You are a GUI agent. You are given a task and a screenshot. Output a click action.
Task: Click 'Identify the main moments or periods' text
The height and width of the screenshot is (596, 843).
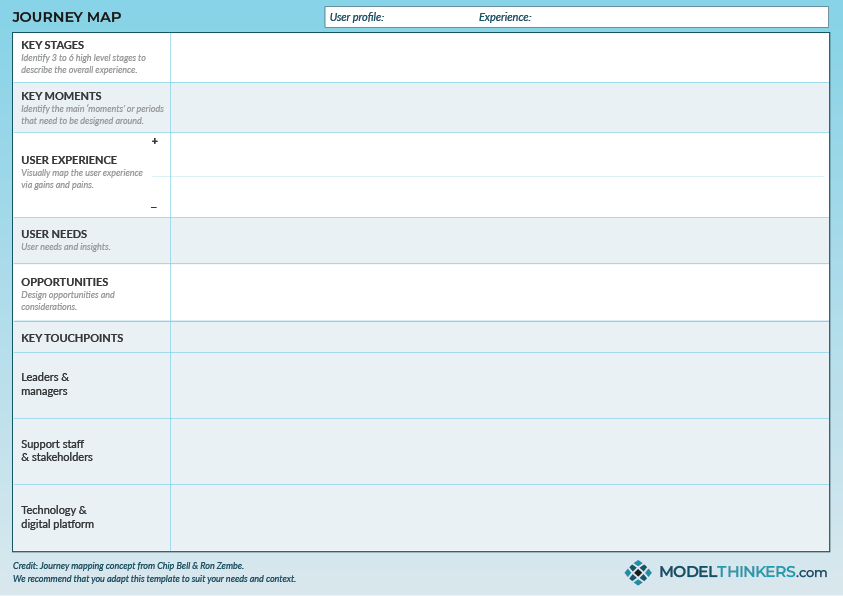(92, 115)
